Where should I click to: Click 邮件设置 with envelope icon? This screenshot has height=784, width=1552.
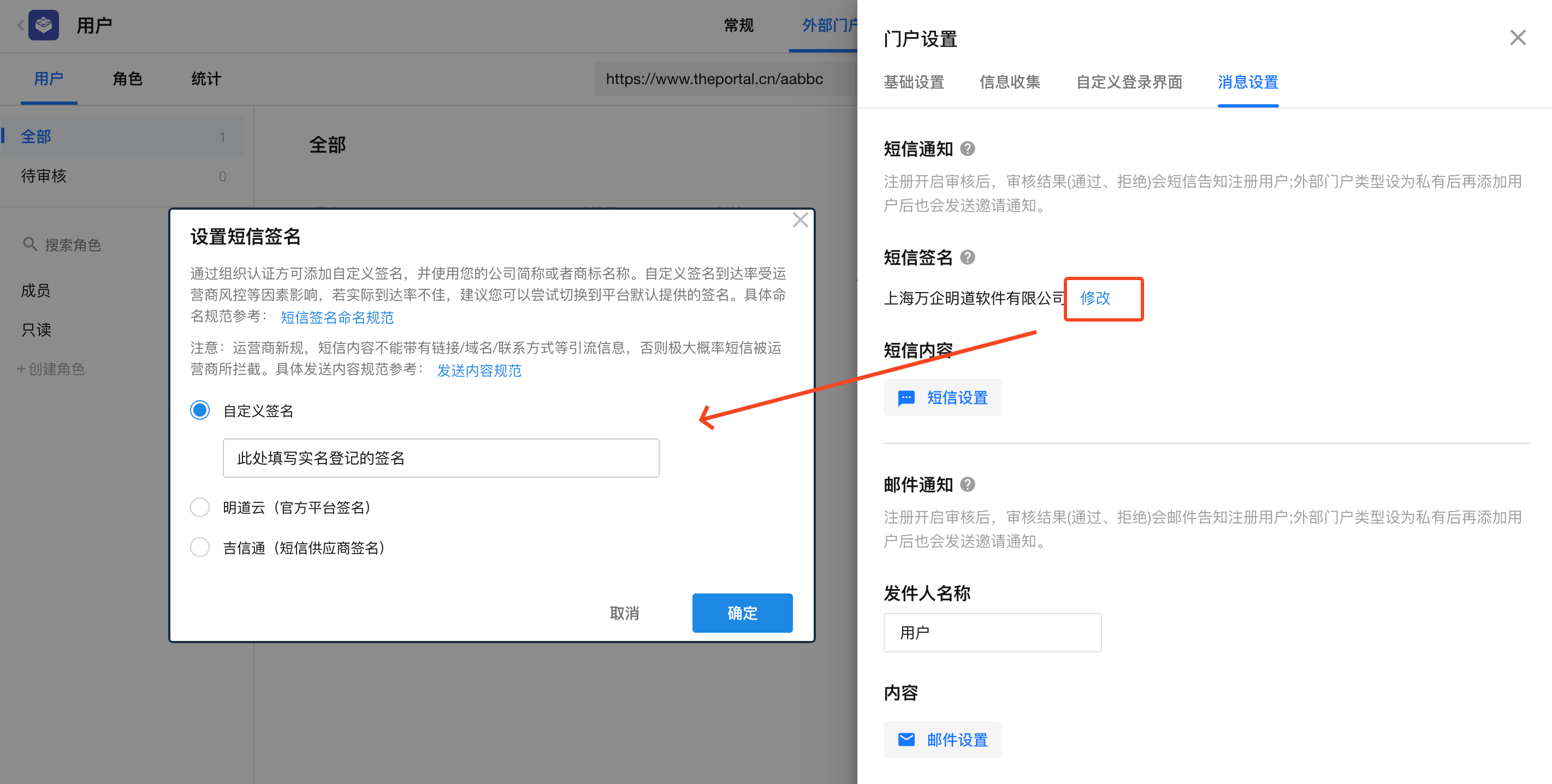coord(943,739)
